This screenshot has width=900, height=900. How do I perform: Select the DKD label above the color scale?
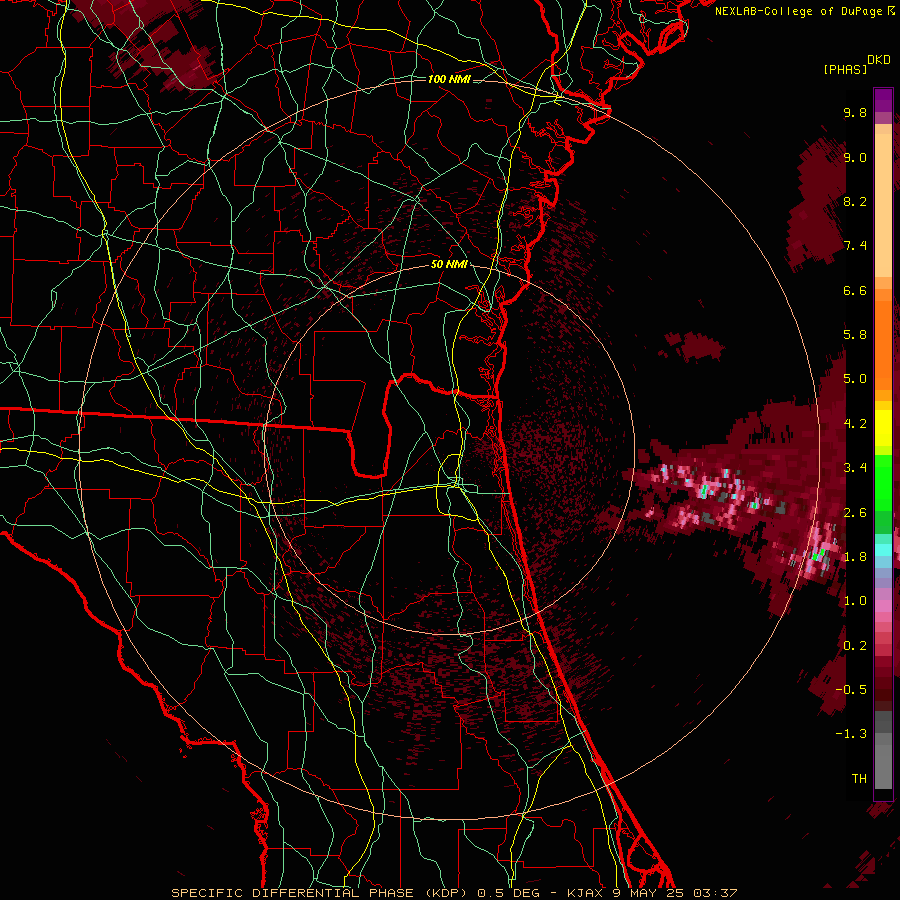point(879,60)
